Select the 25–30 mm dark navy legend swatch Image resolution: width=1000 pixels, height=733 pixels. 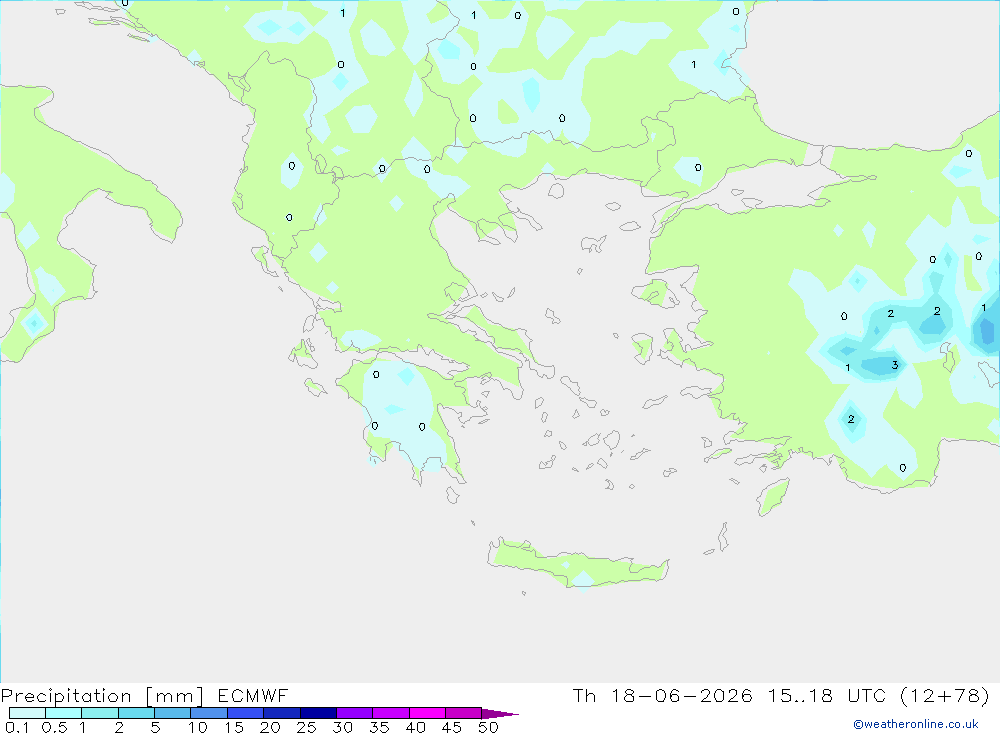[318, 713]
